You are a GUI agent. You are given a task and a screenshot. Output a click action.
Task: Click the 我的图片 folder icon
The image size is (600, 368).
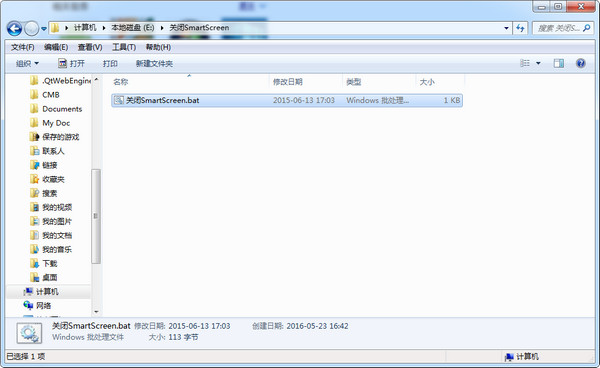point(34,221)
